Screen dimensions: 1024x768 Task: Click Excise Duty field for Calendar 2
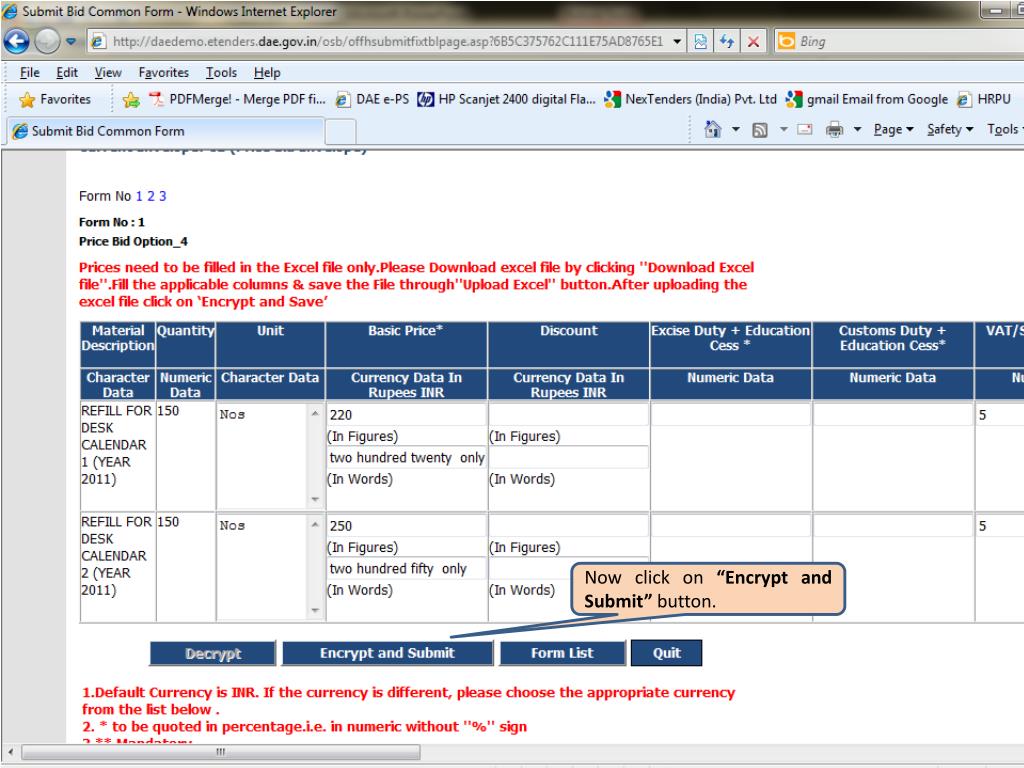coord(730,526)
